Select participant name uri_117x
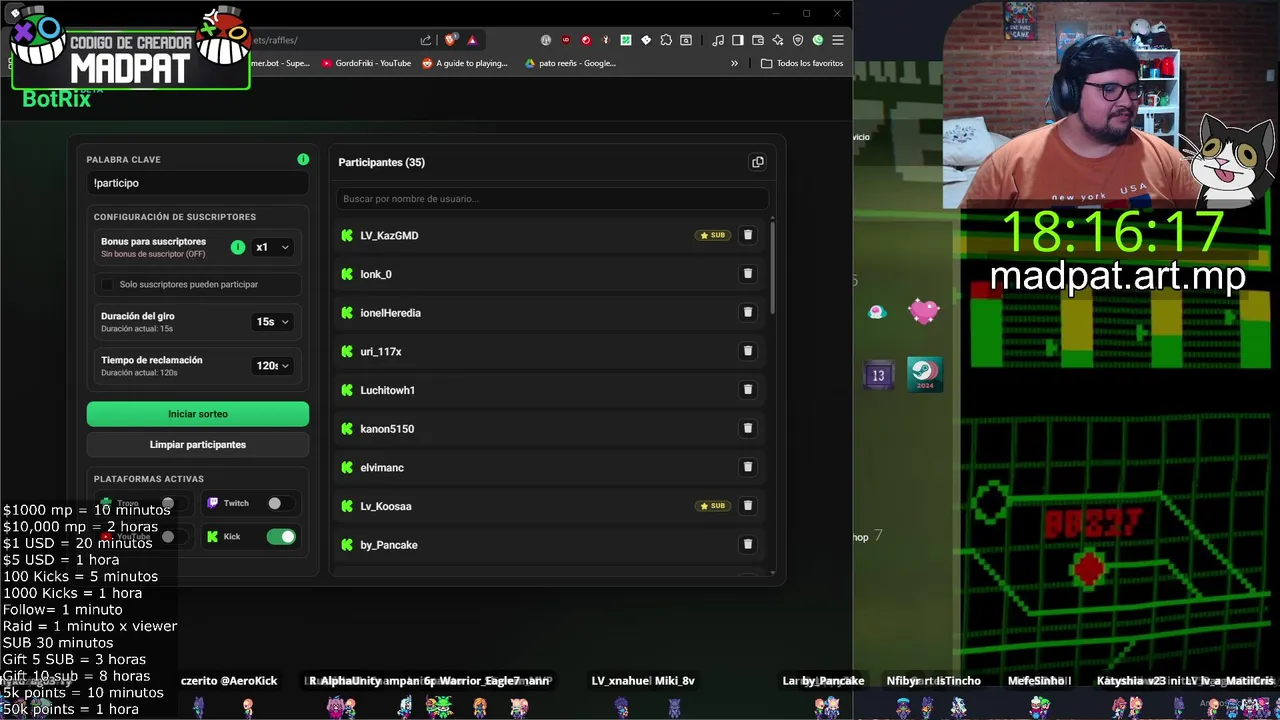This screenshot has width=1280, height=720. coord(381,352)
